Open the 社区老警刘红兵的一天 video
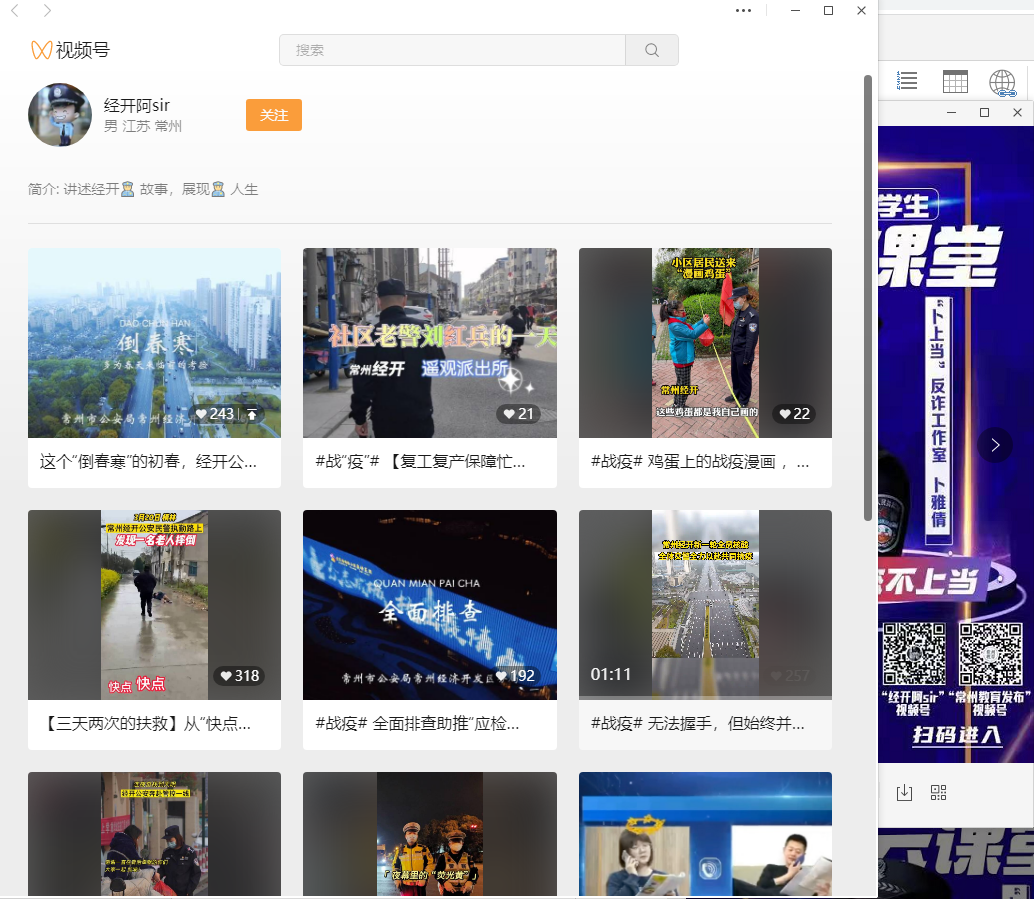This screenshot has height=899, width=1034. pyautogui.click(x=429, y=342)
